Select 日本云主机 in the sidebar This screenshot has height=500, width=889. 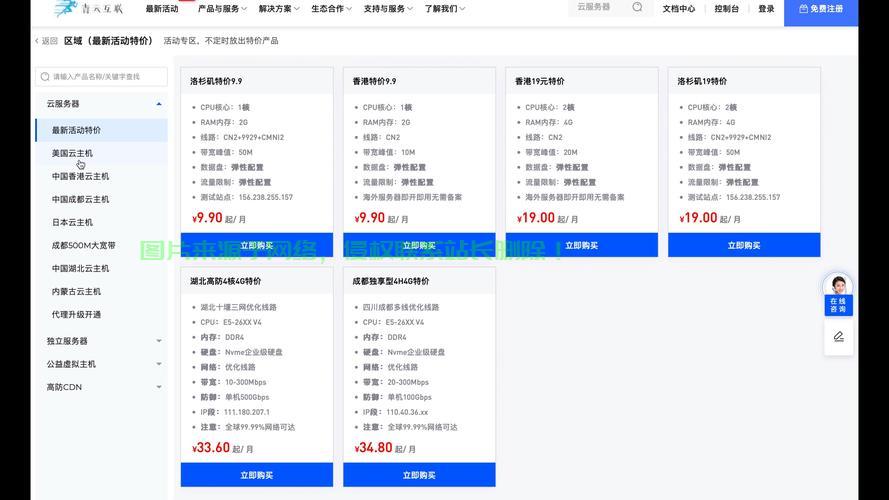point(72,222)
